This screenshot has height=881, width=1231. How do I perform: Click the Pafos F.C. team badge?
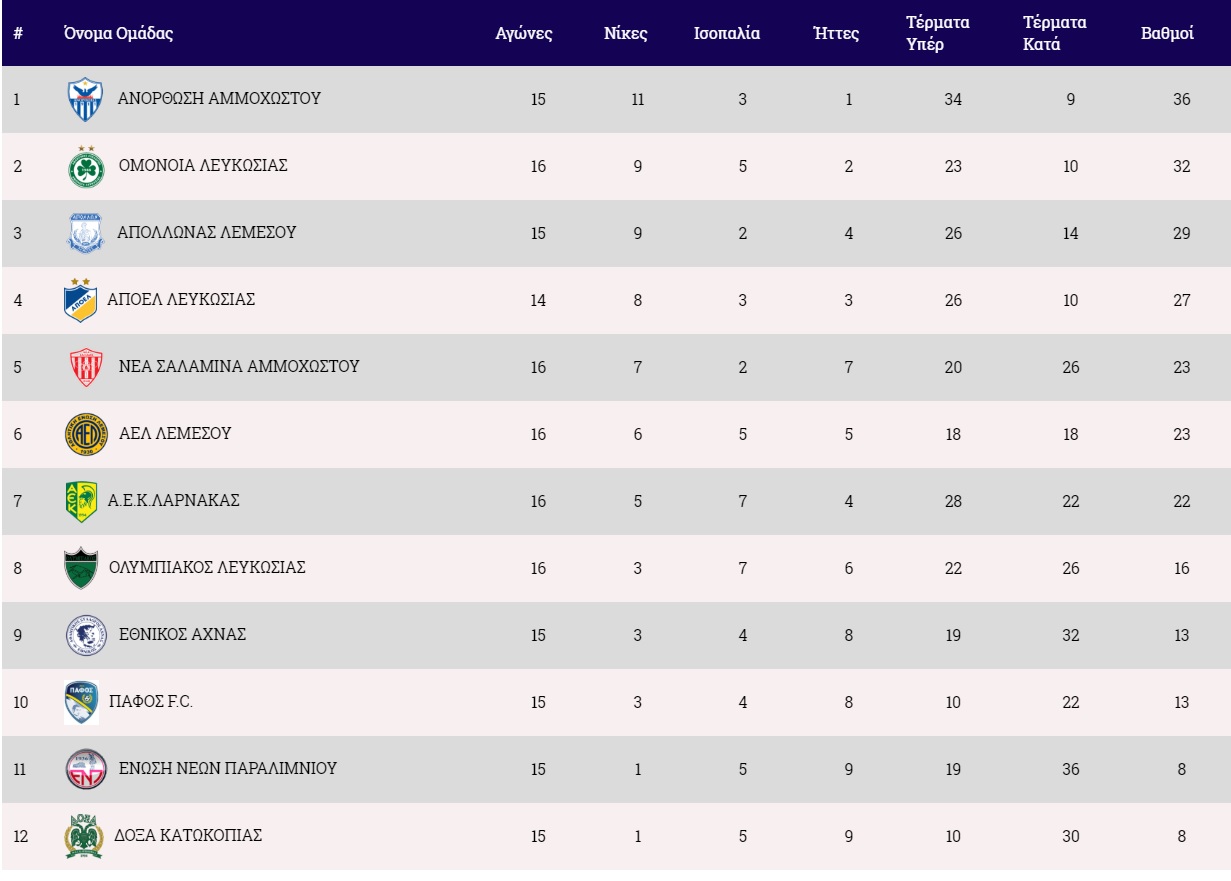click(x=80, y=702)
